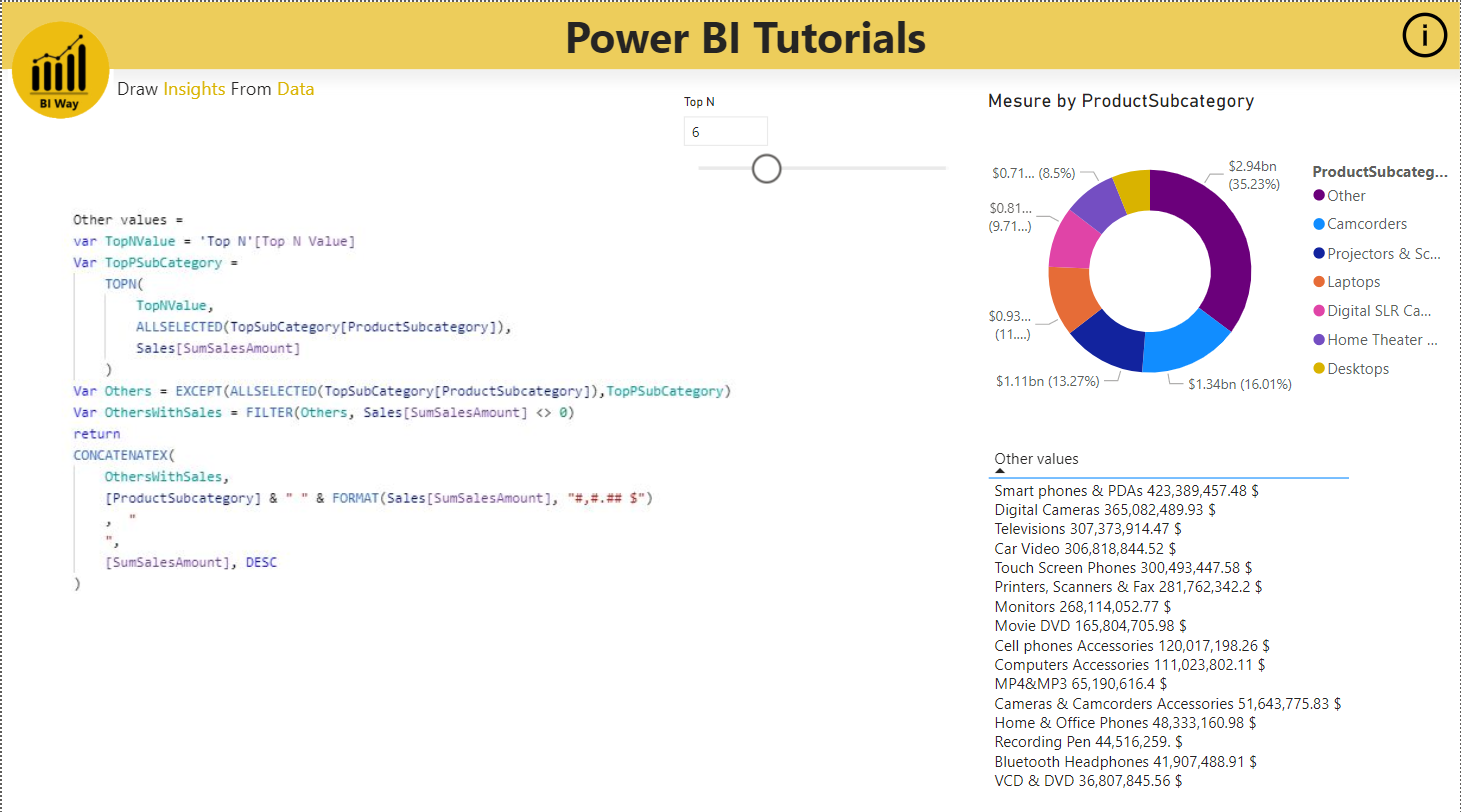Click the BI Way logo

coord(61,70)
